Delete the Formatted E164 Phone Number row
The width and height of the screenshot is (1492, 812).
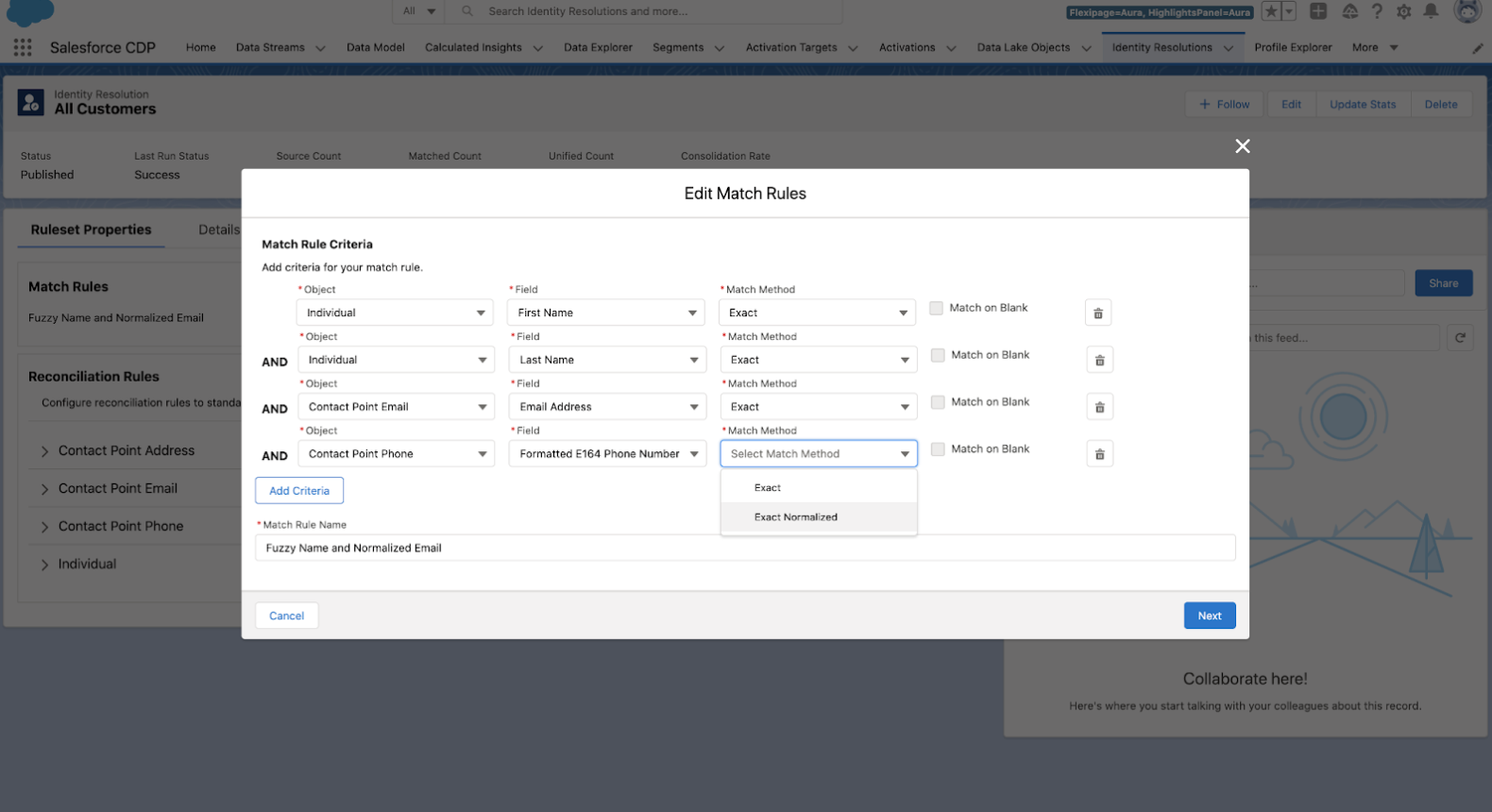pyautogui.click(x=1100, y=454)
